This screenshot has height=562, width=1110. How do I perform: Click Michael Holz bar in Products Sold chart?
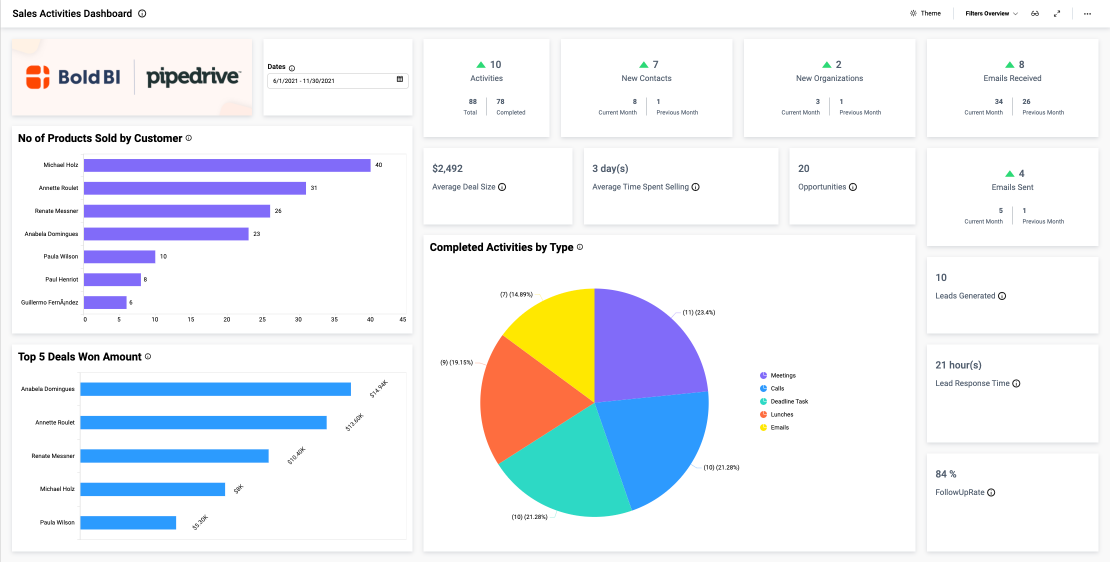(227, 165)
